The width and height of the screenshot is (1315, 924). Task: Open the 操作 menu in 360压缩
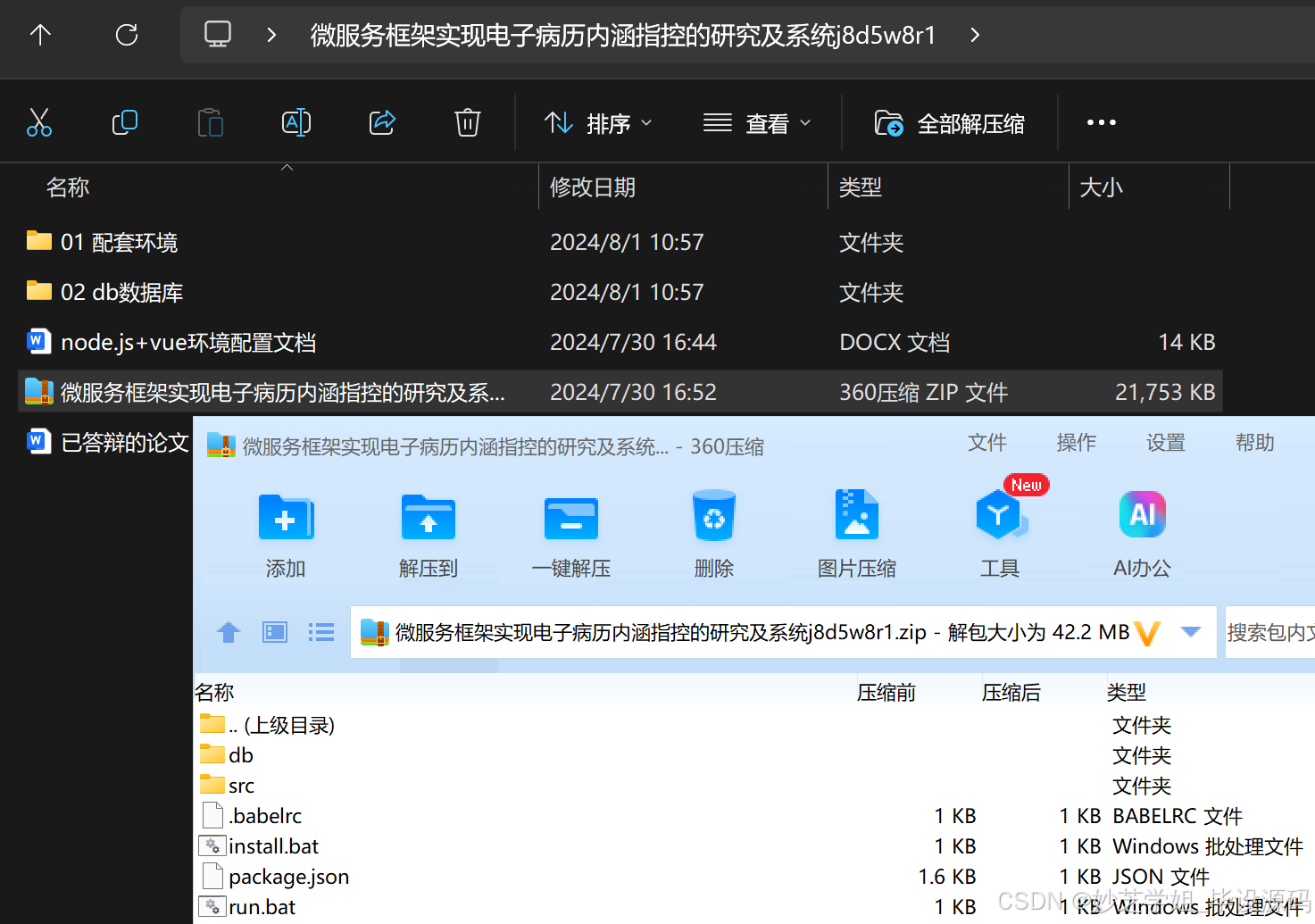[1077, 443]
